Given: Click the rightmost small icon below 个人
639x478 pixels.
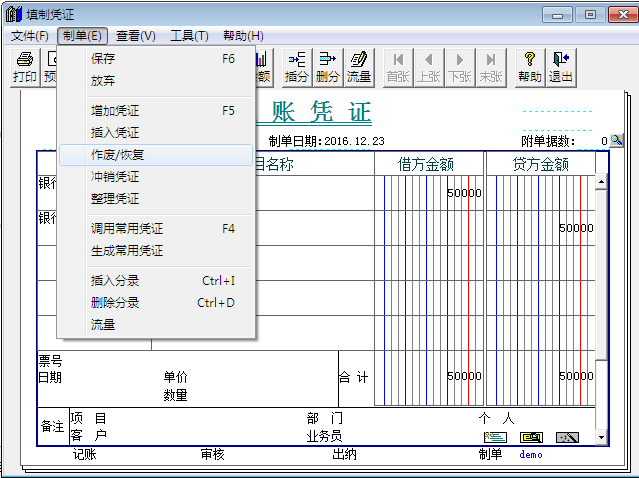Looking at the screenshot, I should (x=567, y=437).
